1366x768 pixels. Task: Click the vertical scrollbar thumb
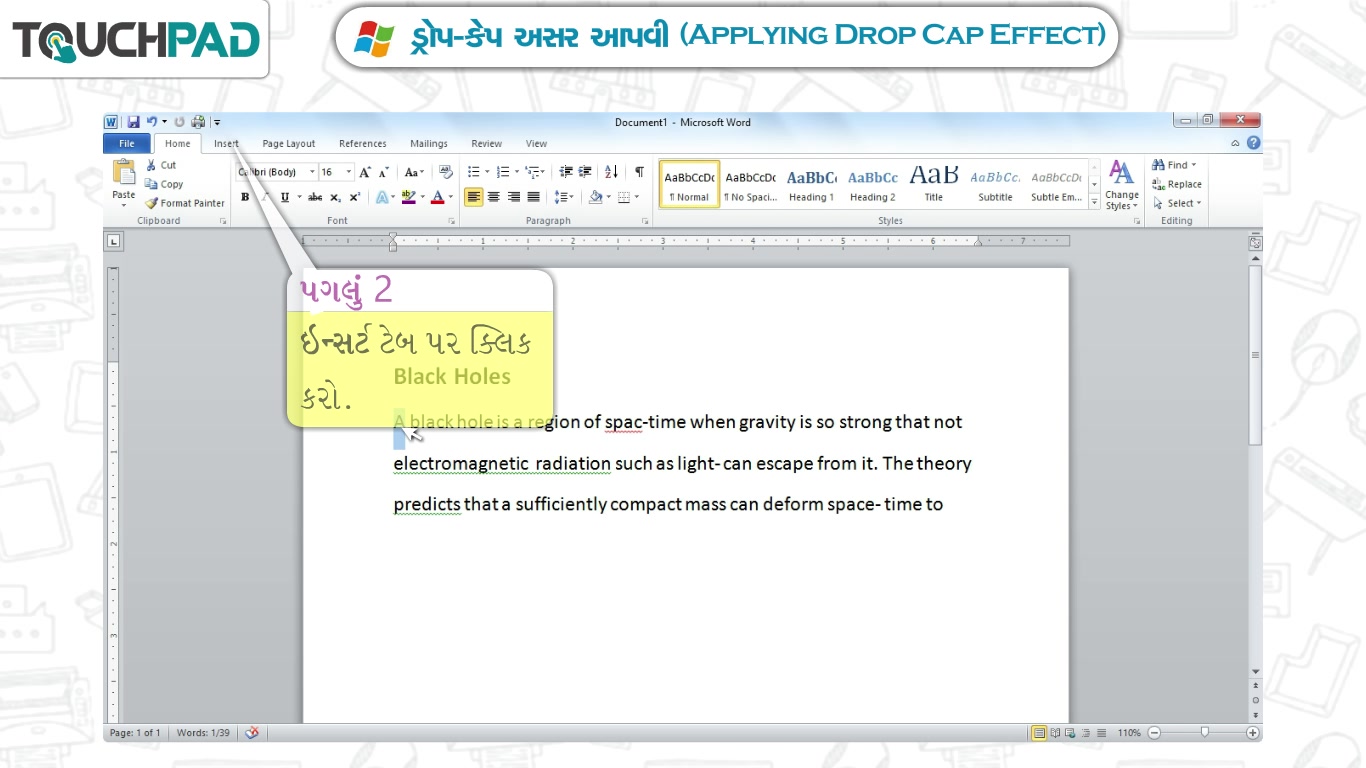(x=1255, y=355)
